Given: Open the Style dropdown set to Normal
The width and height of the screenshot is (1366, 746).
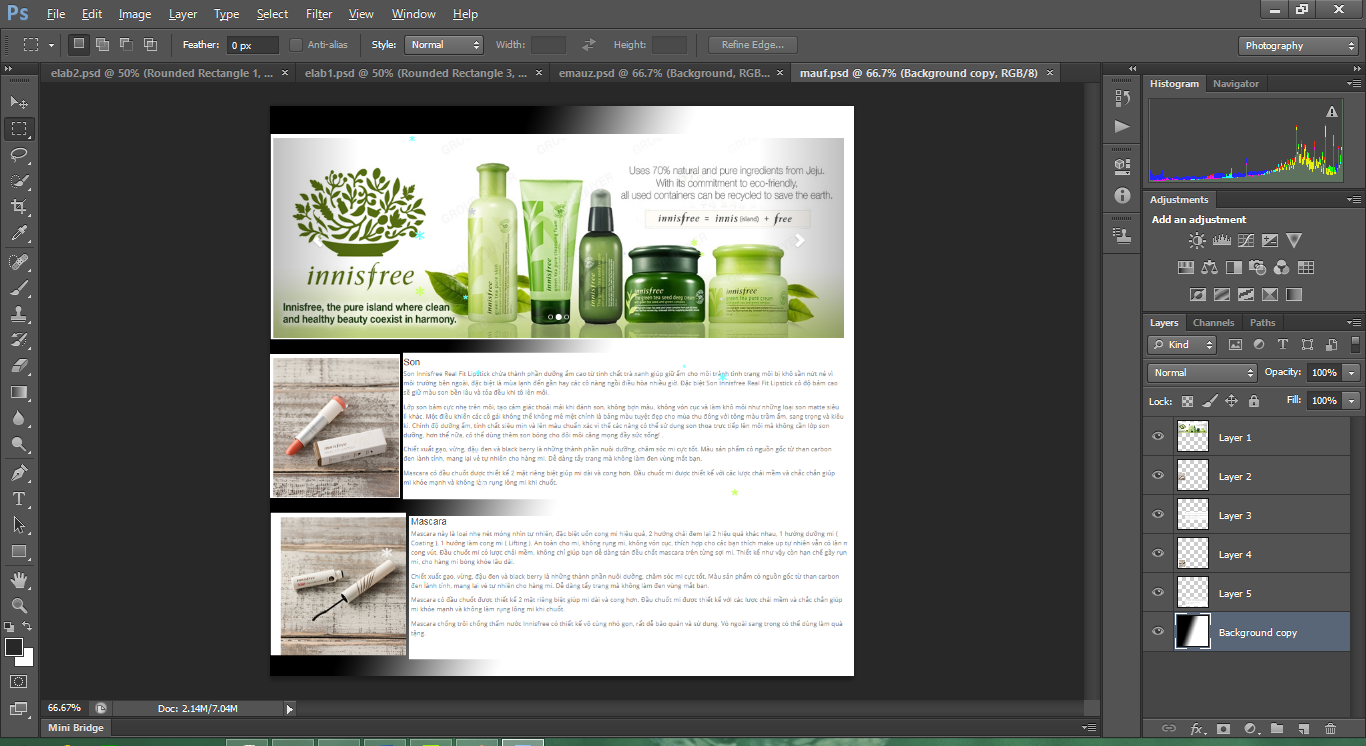Looking at the screenshot, I should click(x=444, y=45).
